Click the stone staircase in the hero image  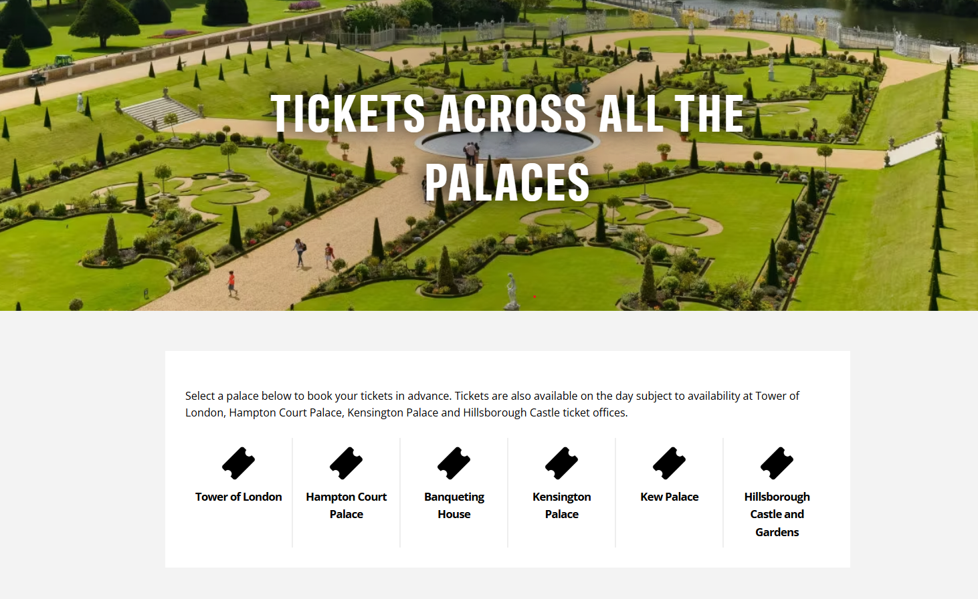pyautogui.click(x=162, y=112)
